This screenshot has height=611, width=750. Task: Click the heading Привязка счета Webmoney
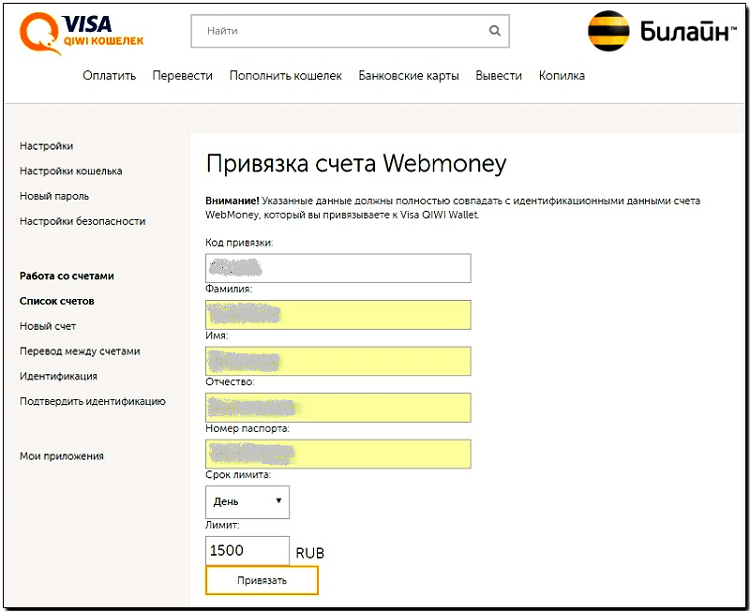(x=356, y=164)
